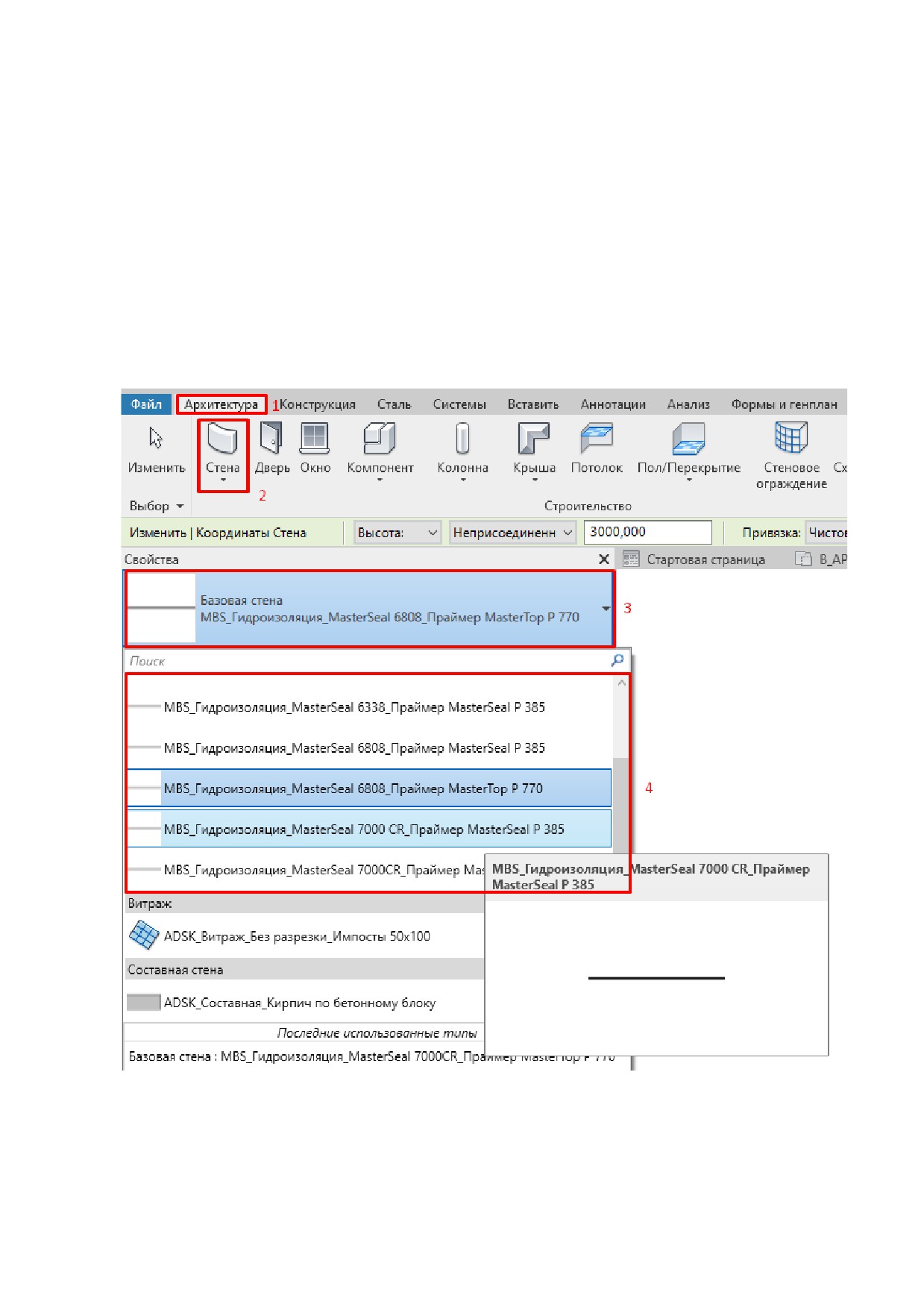The image size is (924, 1307).
Task: Expand the Компонент dropdown arrow
Action: [380, 480]
